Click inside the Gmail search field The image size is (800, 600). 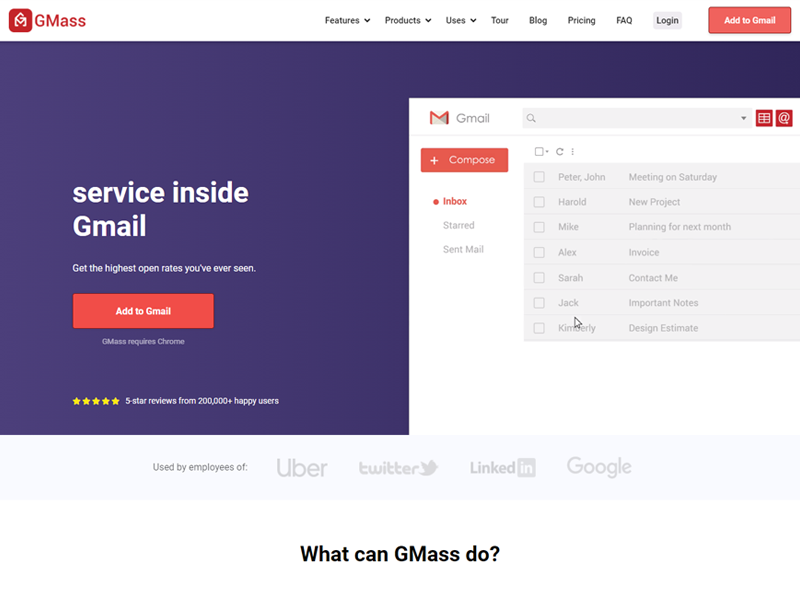tap(637, 118)
